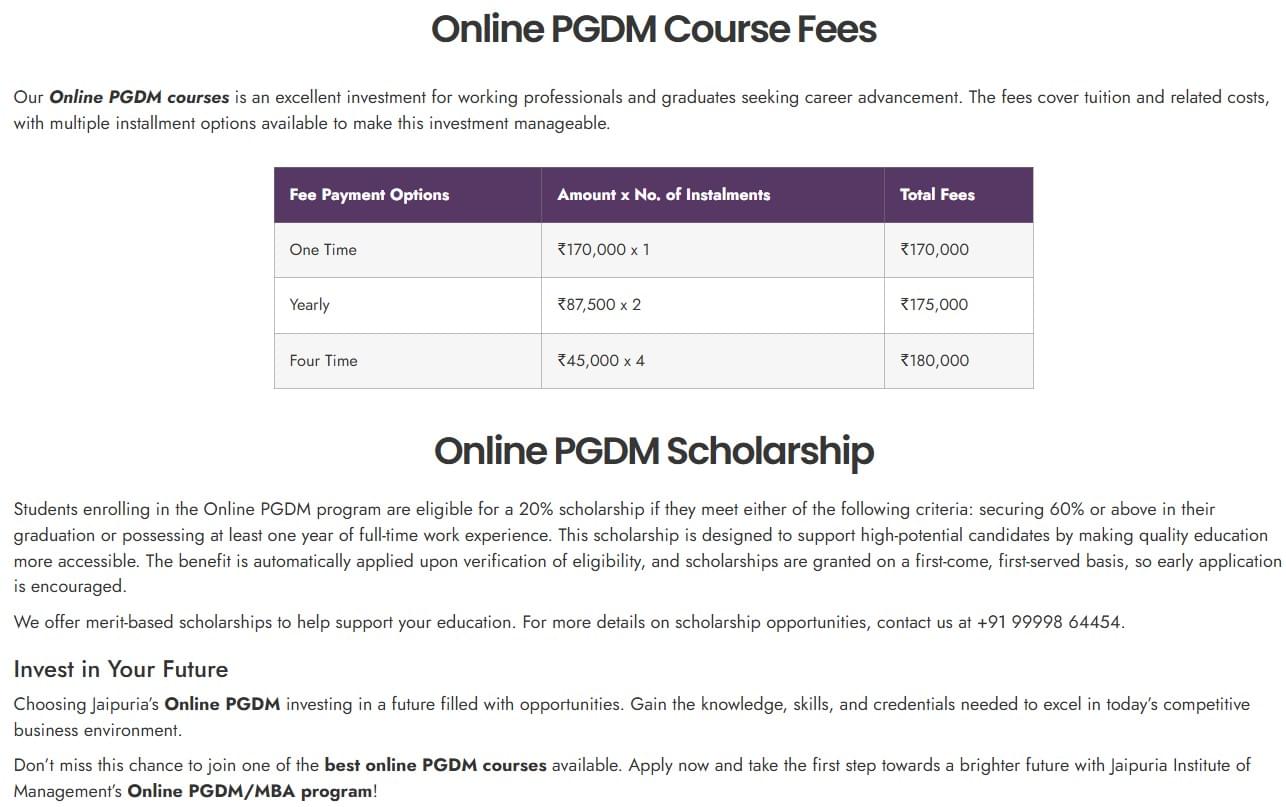Open the bold 'Online PGDM' link after Jaipuria's
This screenshot has height=807, width=1286.
[x=222, y=704]
